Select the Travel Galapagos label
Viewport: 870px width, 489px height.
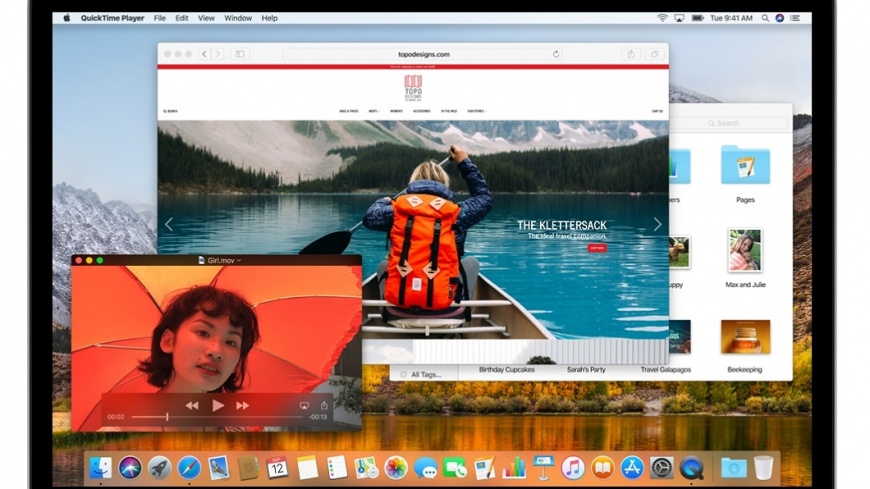click(x=666, y=370)
